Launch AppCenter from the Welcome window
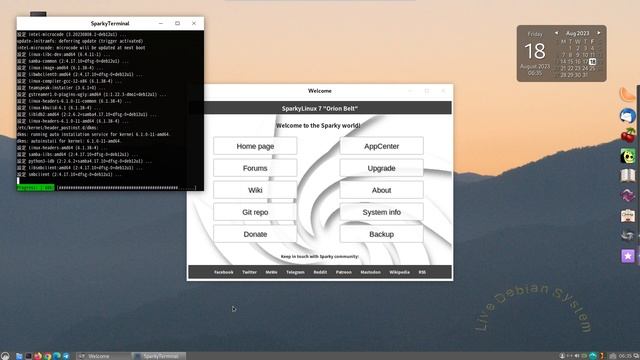640x360 pixels. click(x=382, y=146)
